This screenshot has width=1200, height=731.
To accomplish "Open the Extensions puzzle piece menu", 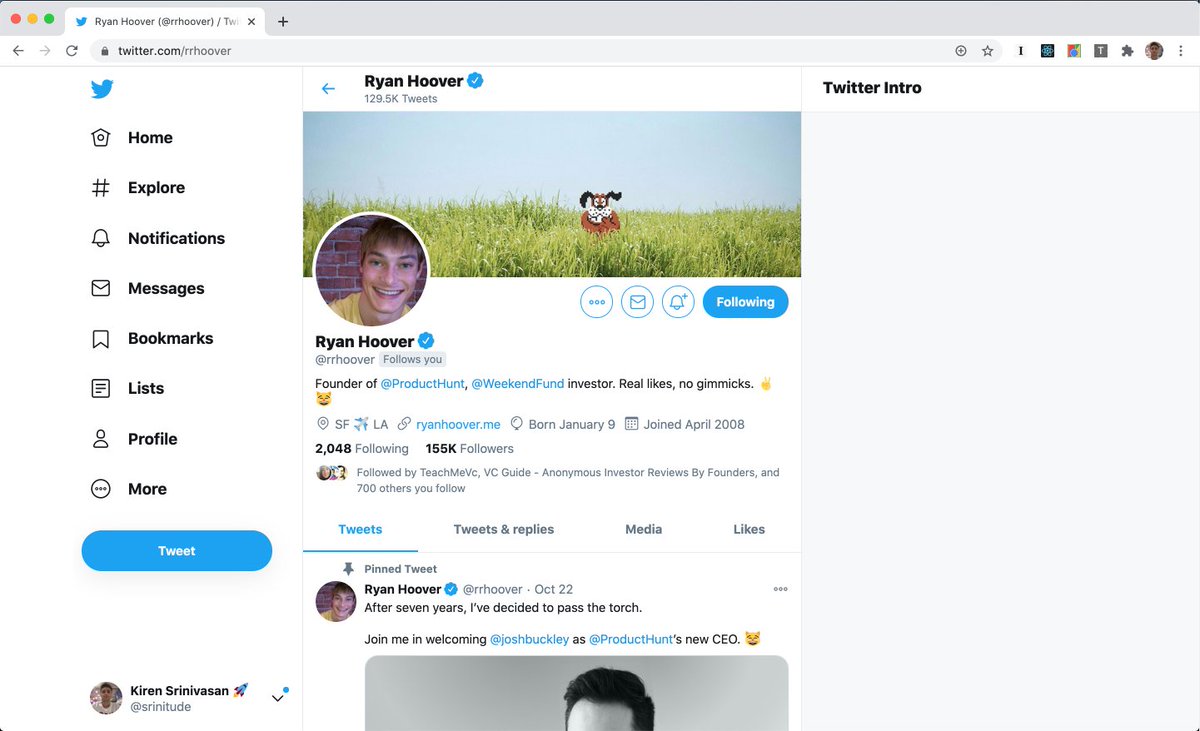I will (1127, 51).
